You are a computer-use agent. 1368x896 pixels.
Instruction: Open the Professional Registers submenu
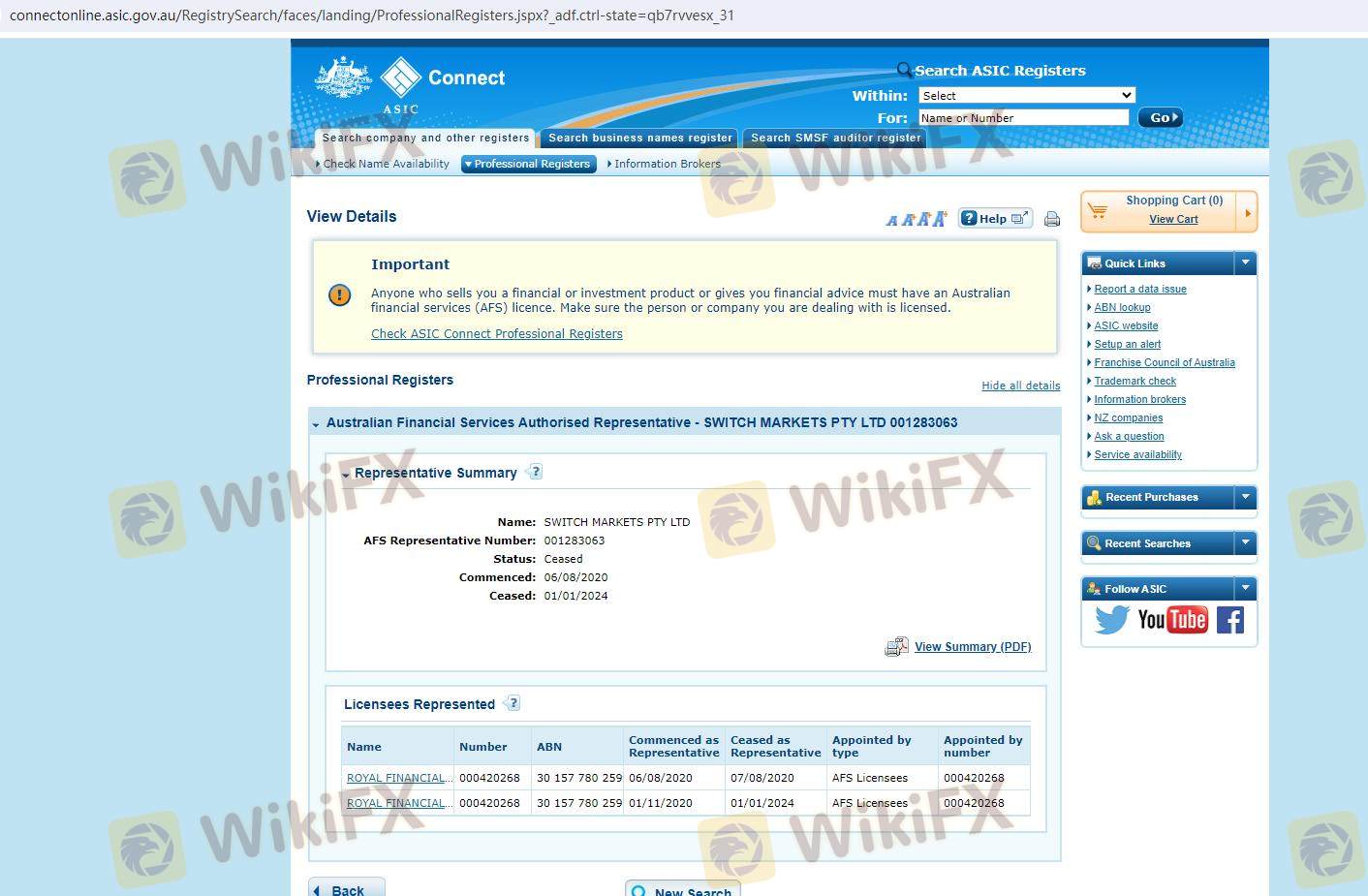[527, 164]
